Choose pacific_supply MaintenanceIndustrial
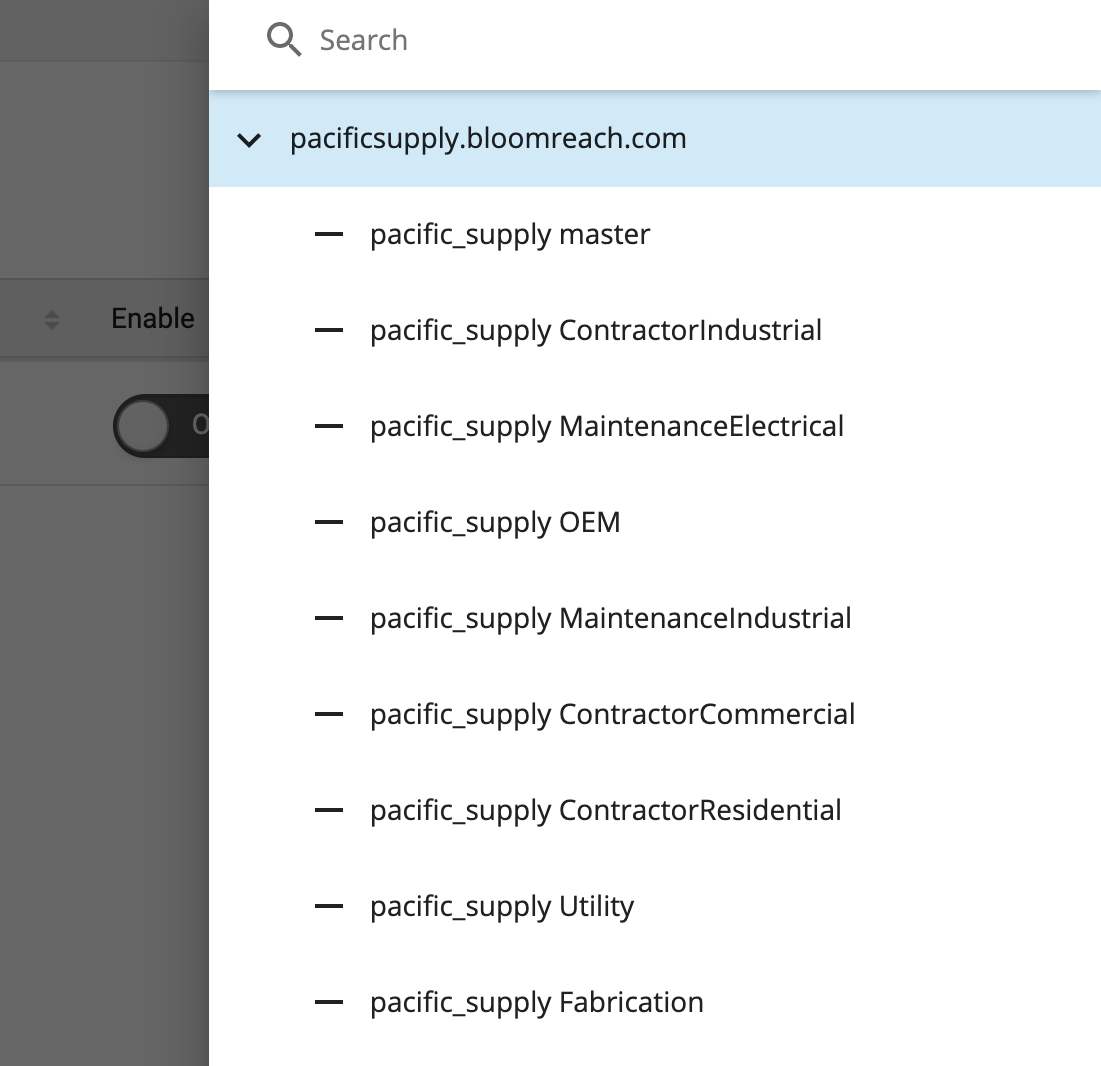The image size is (1101, 1066). coord(610,619)
